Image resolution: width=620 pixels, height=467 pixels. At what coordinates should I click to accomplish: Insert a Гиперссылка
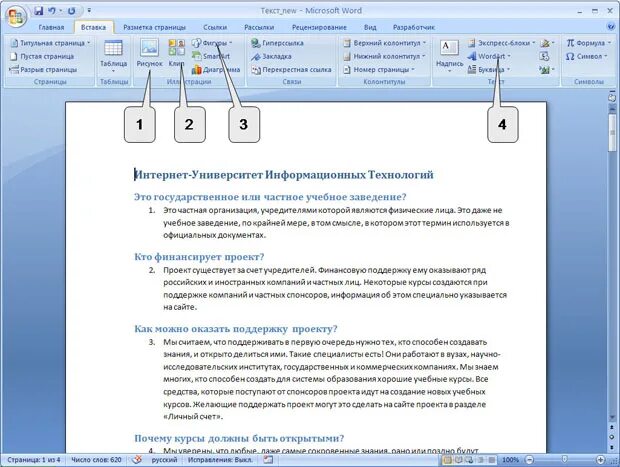coord(278,43)
